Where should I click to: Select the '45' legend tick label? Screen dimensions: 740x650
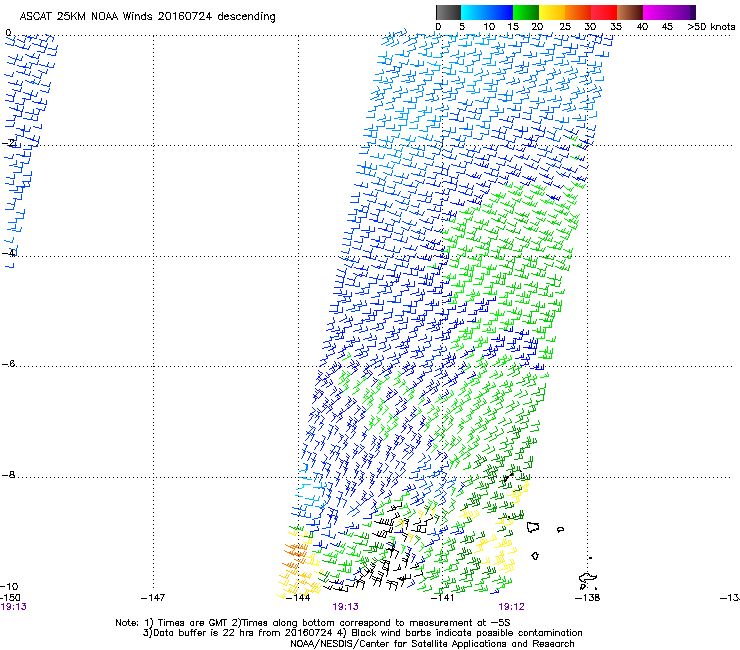point(667,27)
